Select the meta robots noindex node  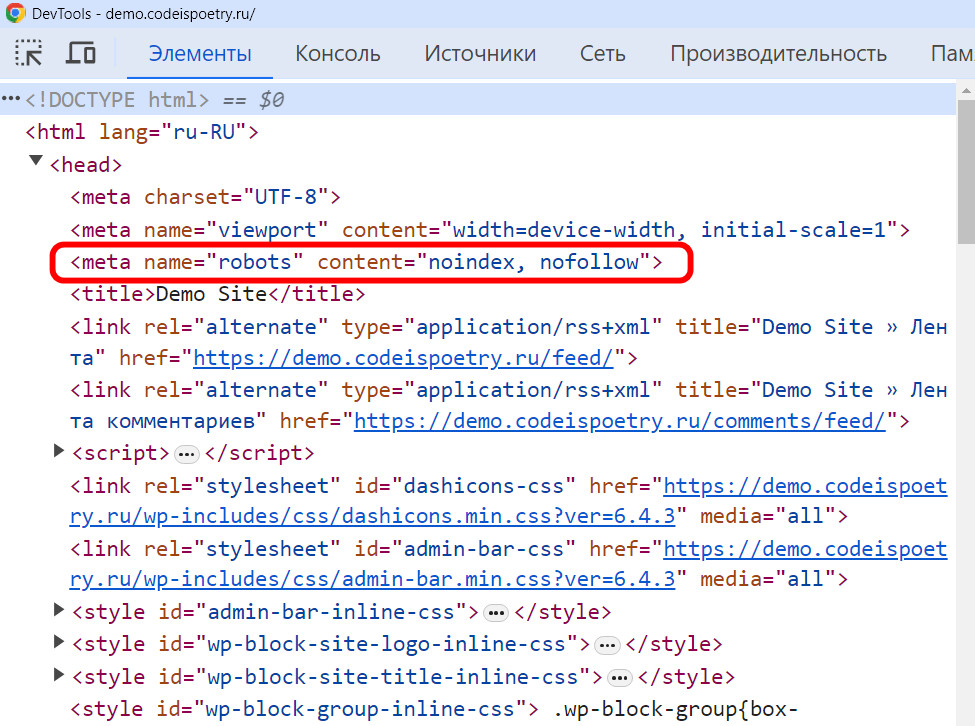click(366, 262)
